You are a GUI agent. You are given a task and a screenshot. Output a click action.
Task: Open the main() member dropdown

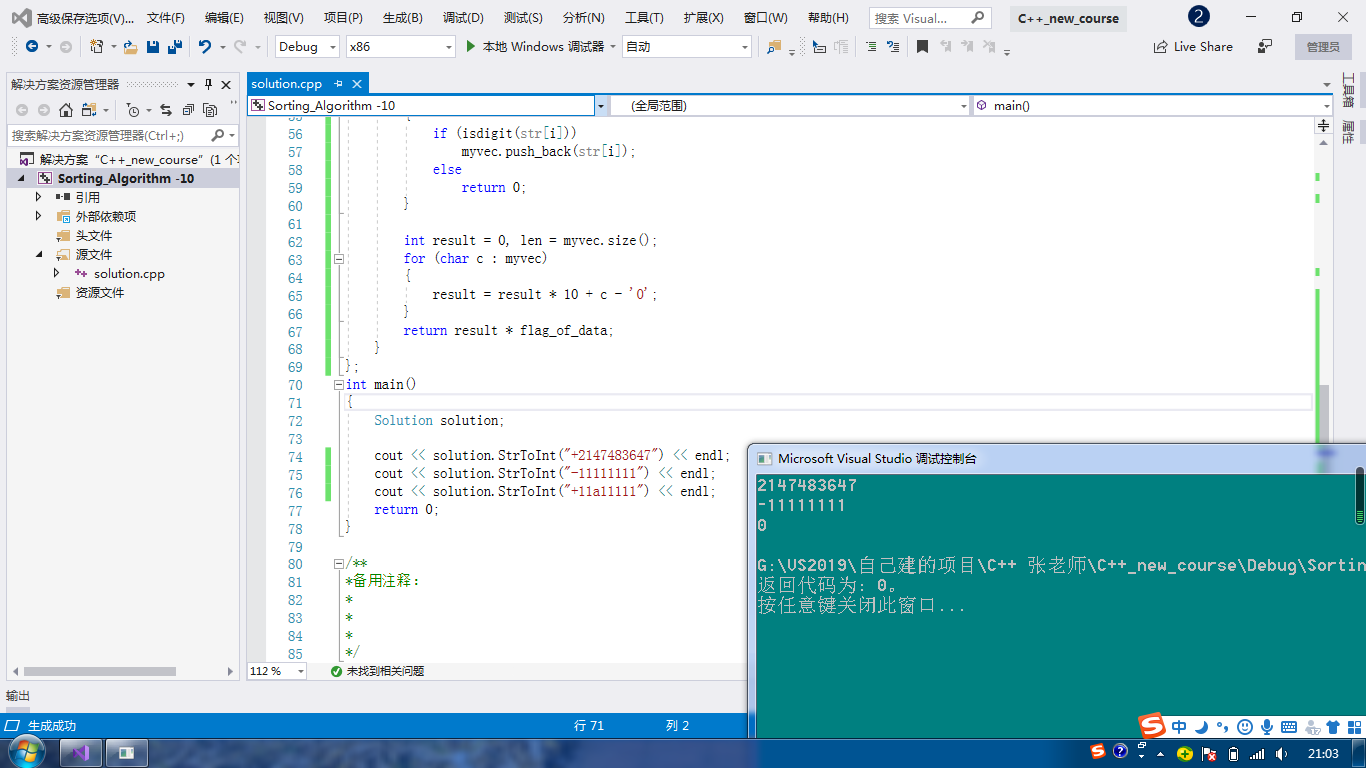[1326, 105]
